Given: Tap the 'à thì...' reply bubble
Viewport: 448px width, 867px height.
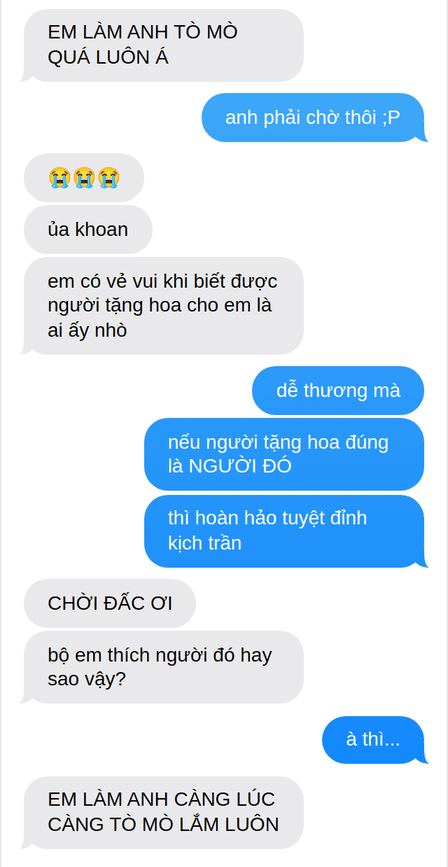Looking at the screenshot, I should (x=374, y=740).
